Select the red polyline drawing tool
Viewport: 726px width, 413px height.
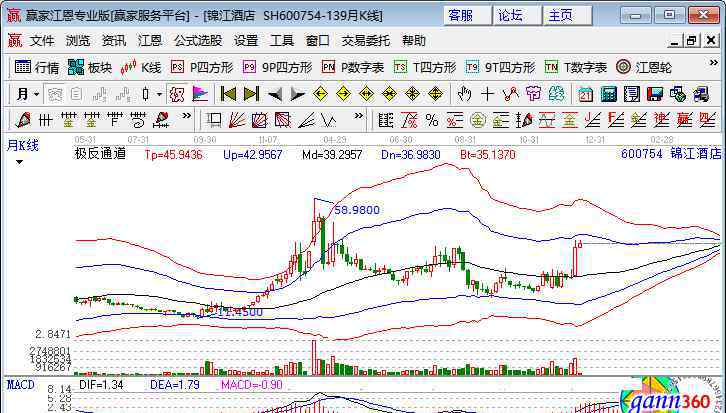click(510, 94)
